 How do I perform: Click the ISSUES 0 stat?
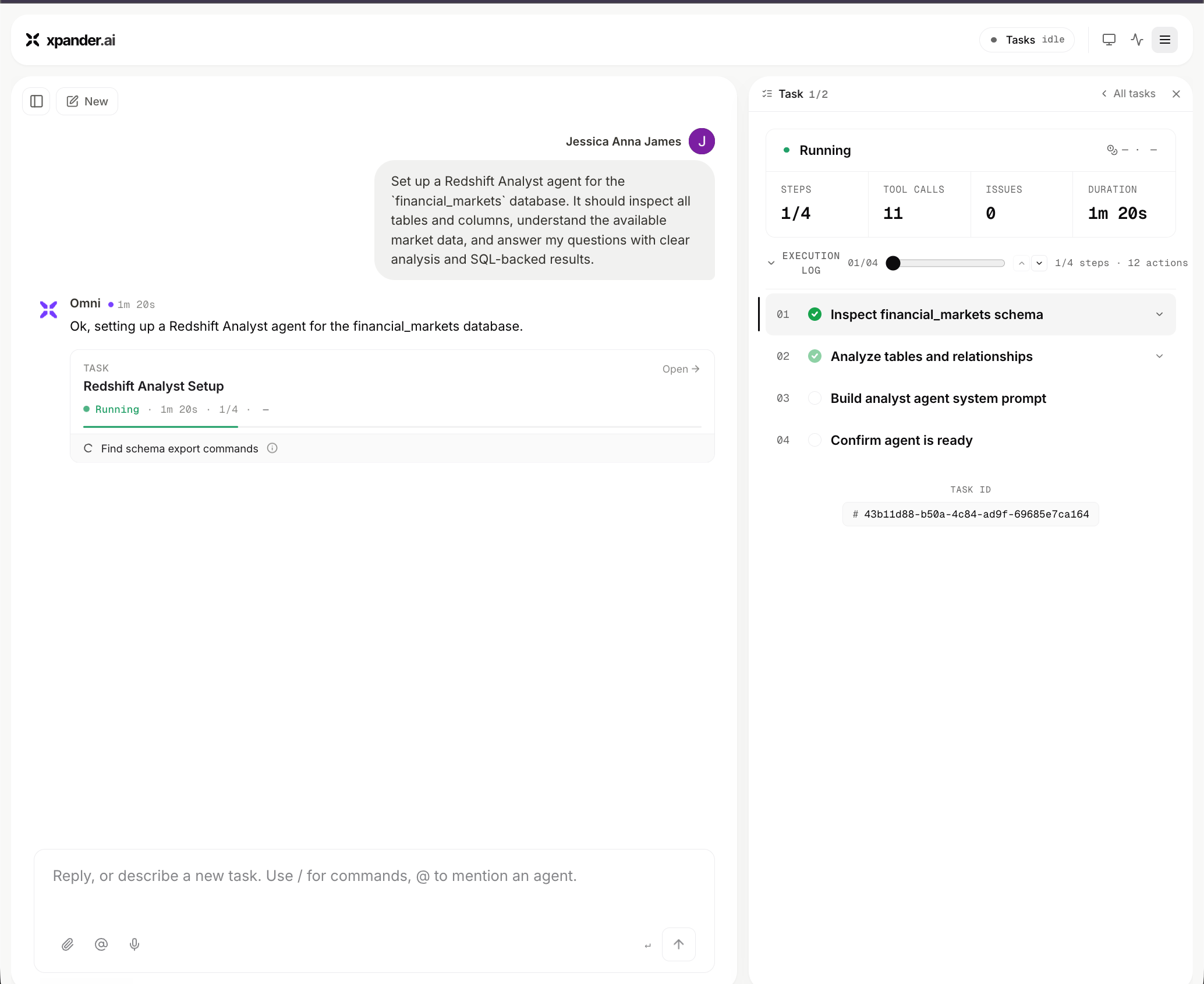(1022, 204)
